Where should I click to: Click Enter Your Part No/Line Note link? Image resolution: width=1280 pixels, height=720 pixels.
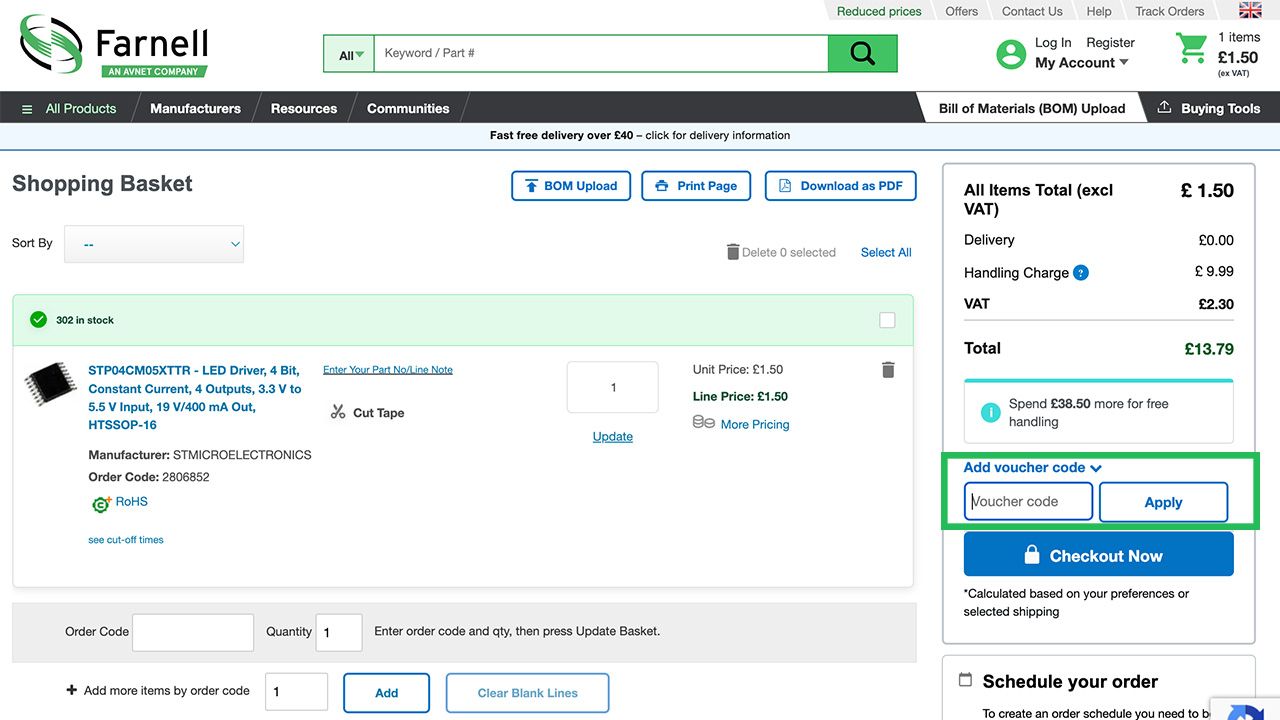[x=388, y=370]
